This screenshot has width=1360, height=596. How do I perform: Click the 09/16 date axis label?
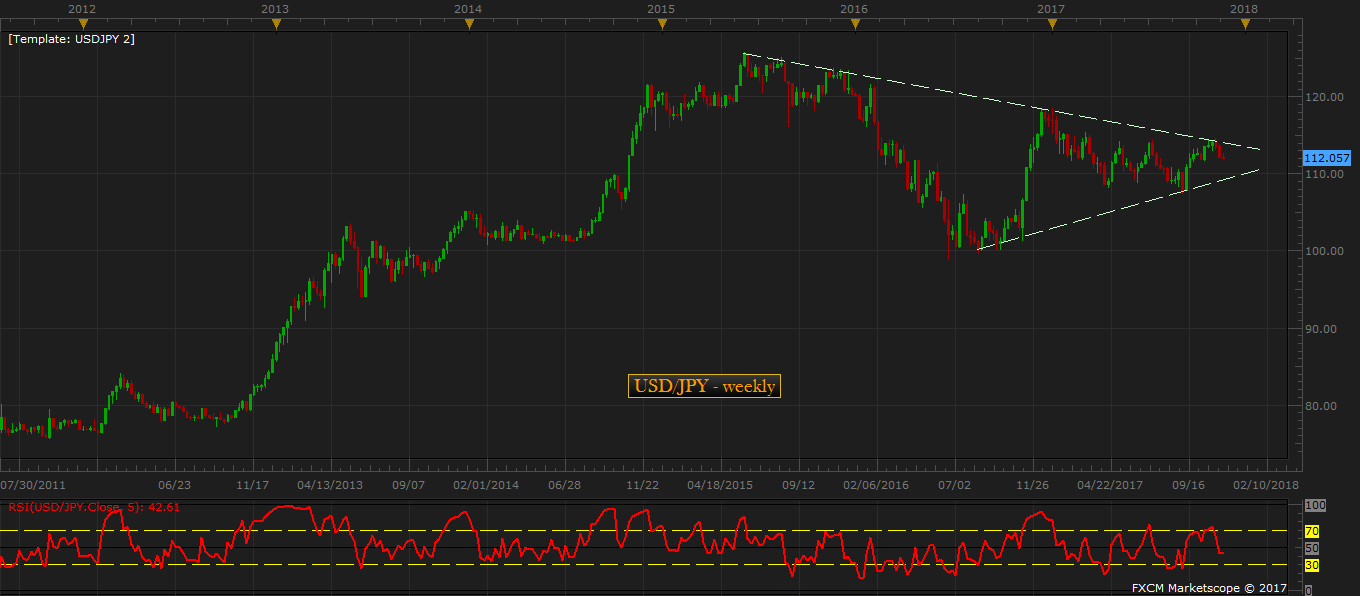[x=1188, y=485]
